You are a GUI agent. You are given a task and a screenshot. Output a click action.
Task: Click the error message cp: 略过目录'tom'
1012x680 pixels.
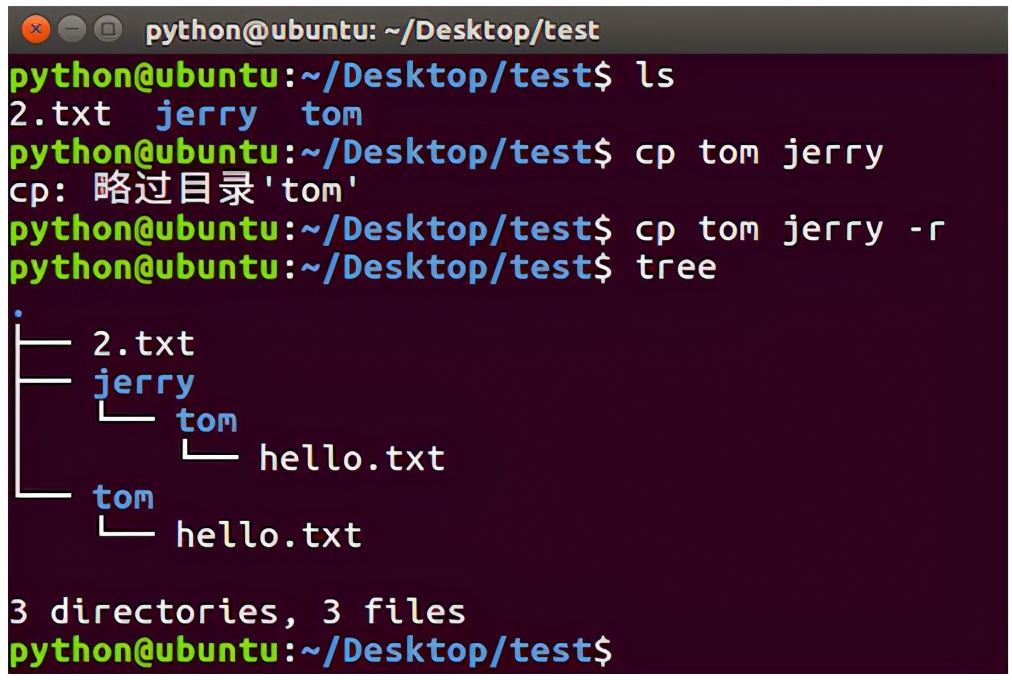(183, 190)
